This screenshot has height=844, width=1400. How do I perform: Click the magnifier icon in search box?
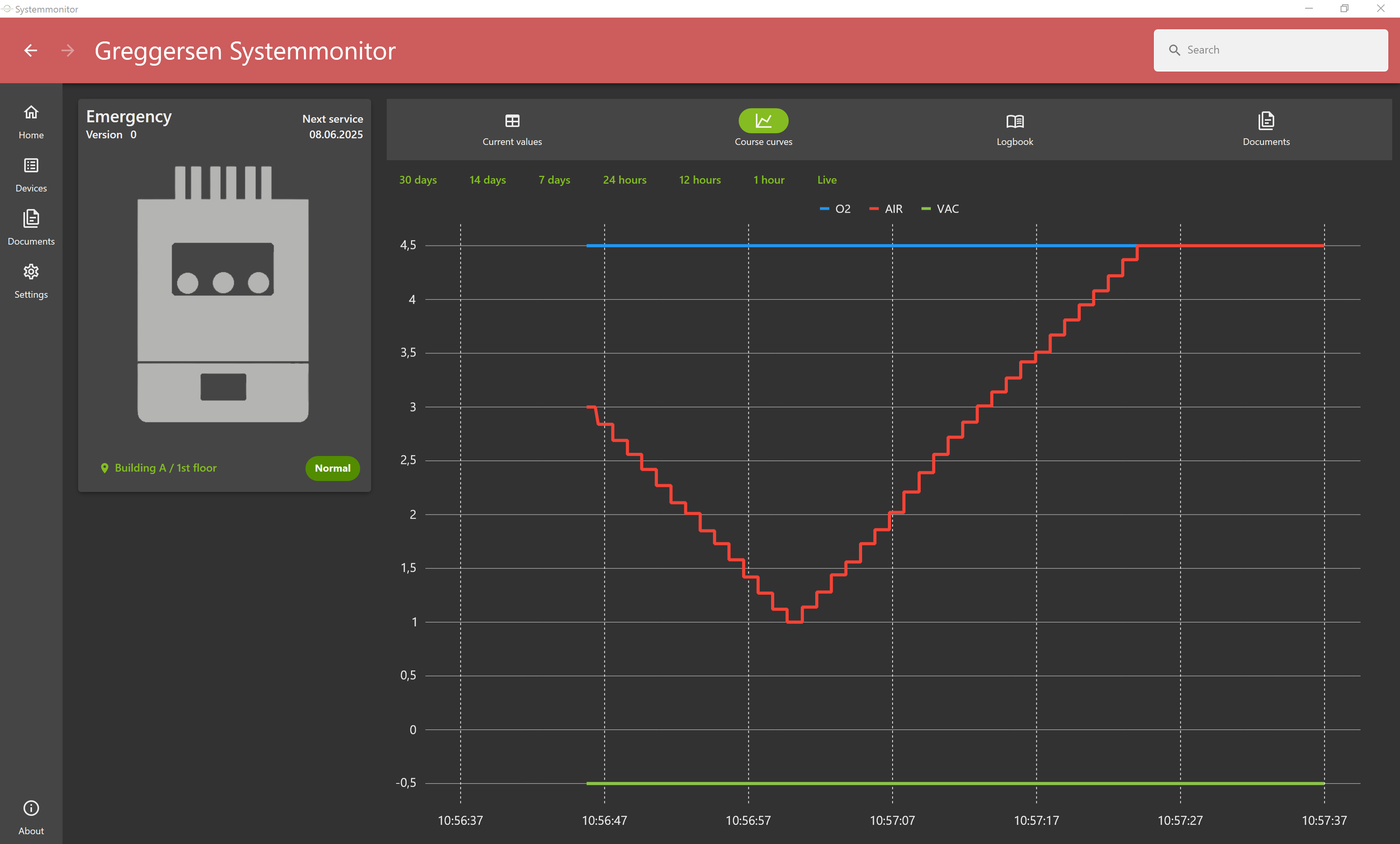point(1174,50)
